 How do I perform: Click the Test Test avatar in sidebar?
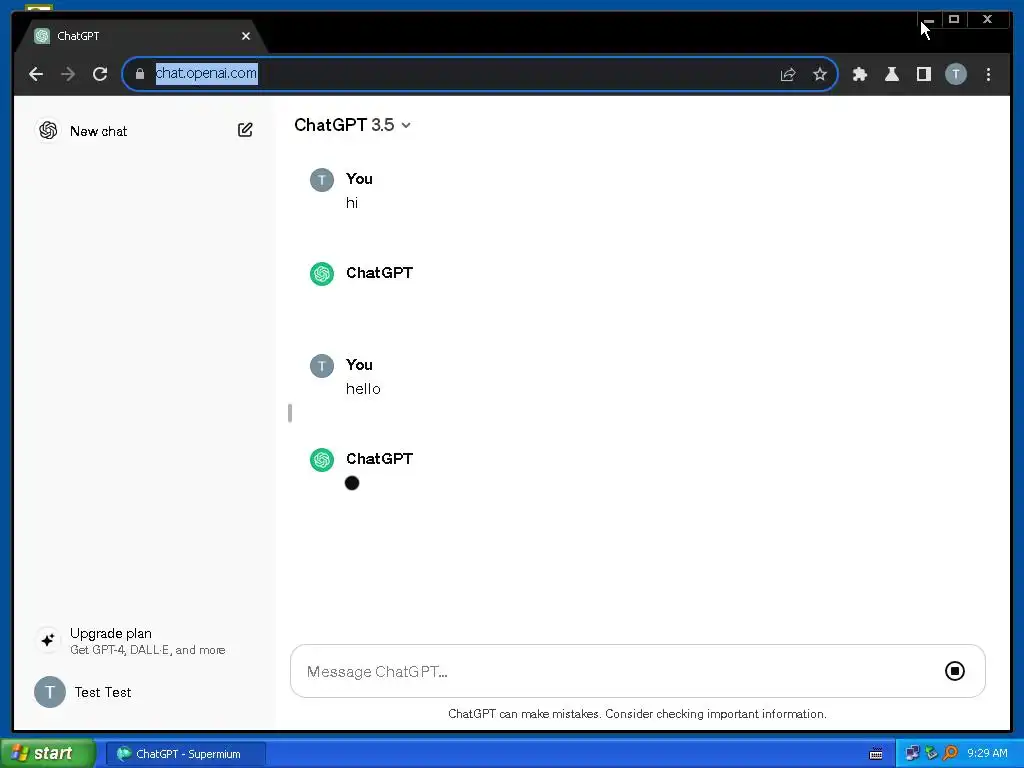tap(50, 692)
